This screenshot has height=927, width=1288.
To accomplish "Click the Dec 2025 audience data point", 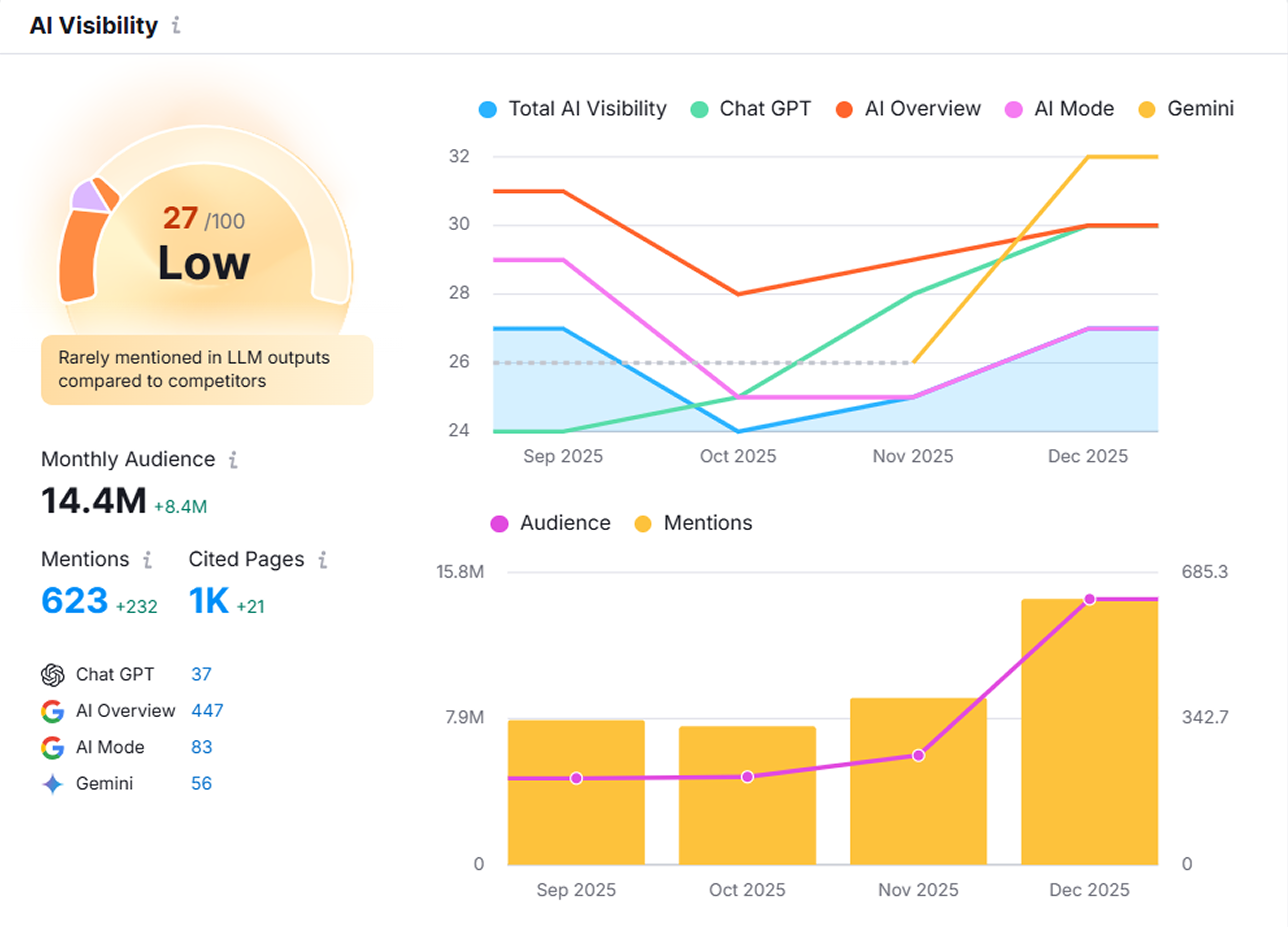I will point(1090,599).
